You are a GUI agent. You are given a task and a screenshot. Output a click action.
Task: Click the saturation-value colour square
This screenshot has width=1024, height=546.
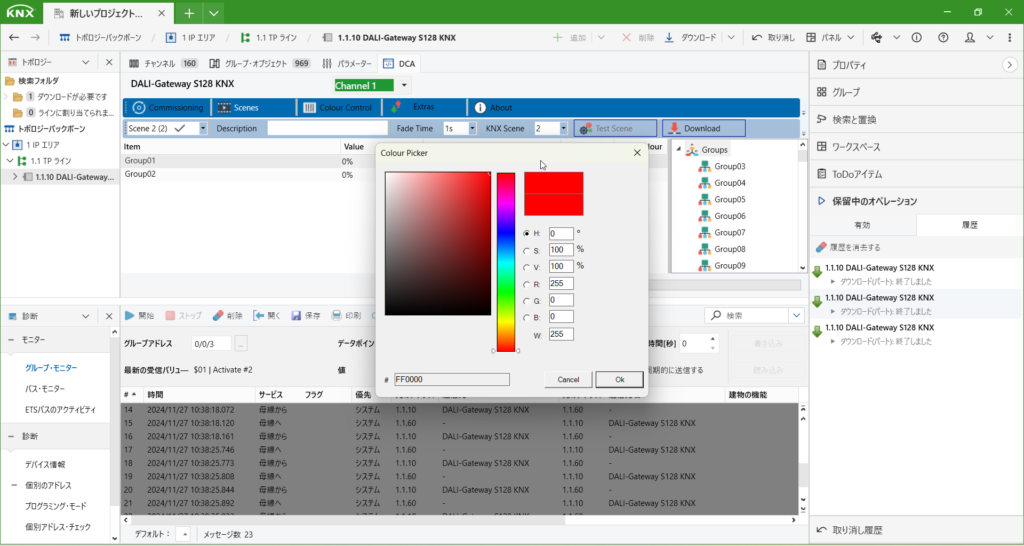point(438,244)
